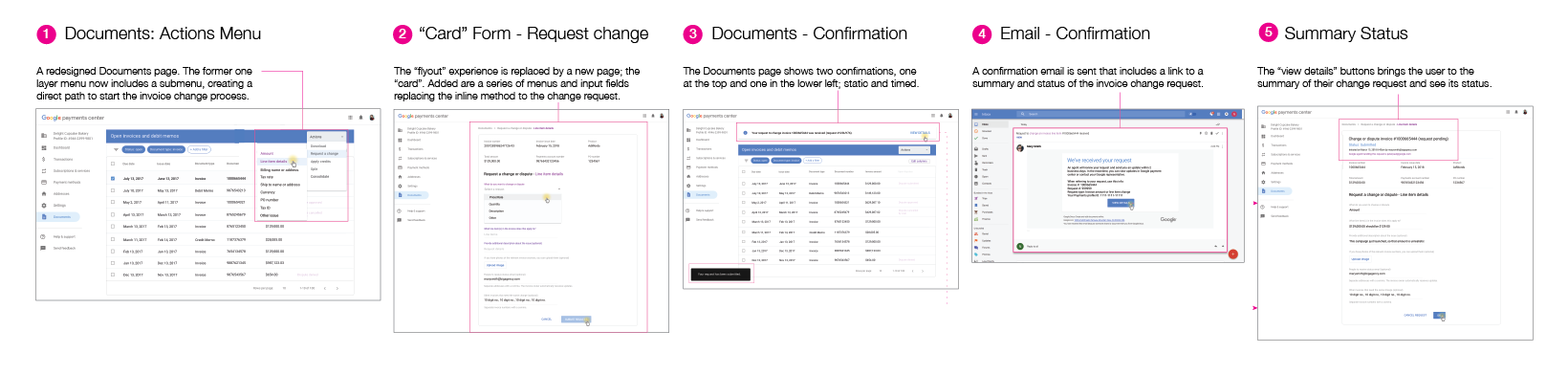Viewport: 1568px width, 375px height.
Task: Step 1 mockup: go to previous page arrow
Action: pos(325,288)
